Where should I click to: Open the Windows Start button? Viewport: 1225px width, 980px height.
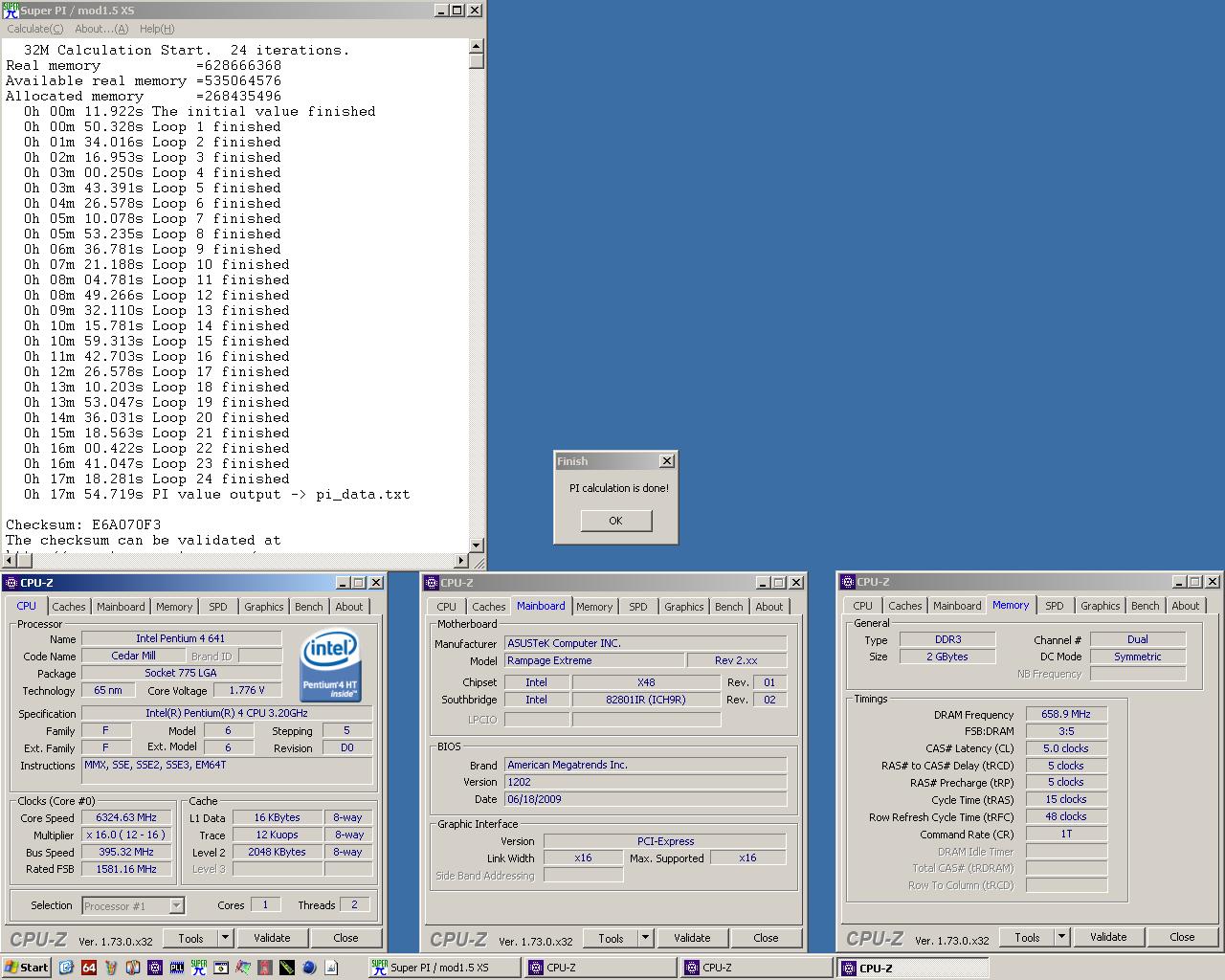tap(27, 968)
